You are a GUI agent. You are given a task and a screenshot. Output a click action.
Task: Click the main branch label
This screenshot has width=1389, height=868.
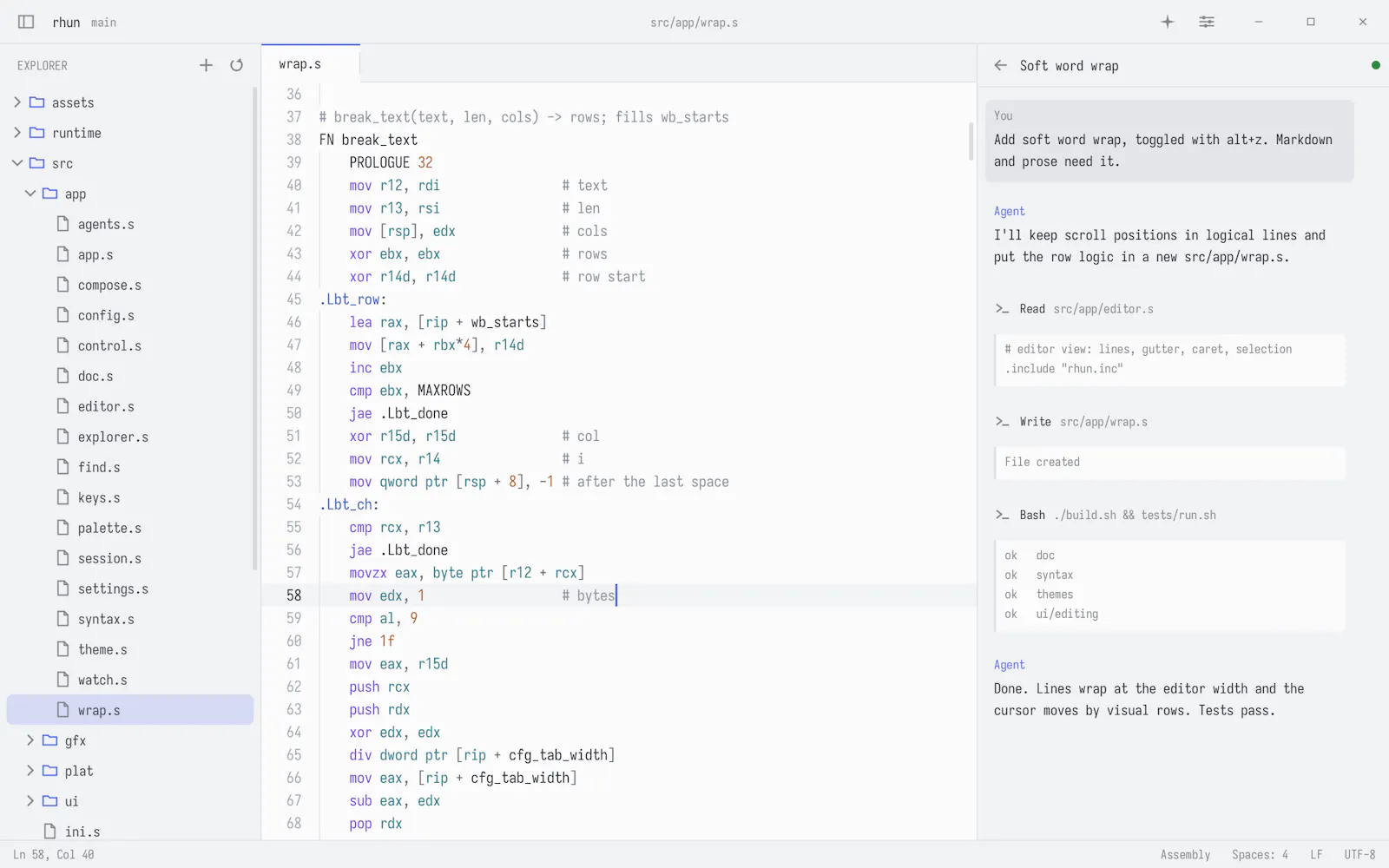tap(103, 23)
